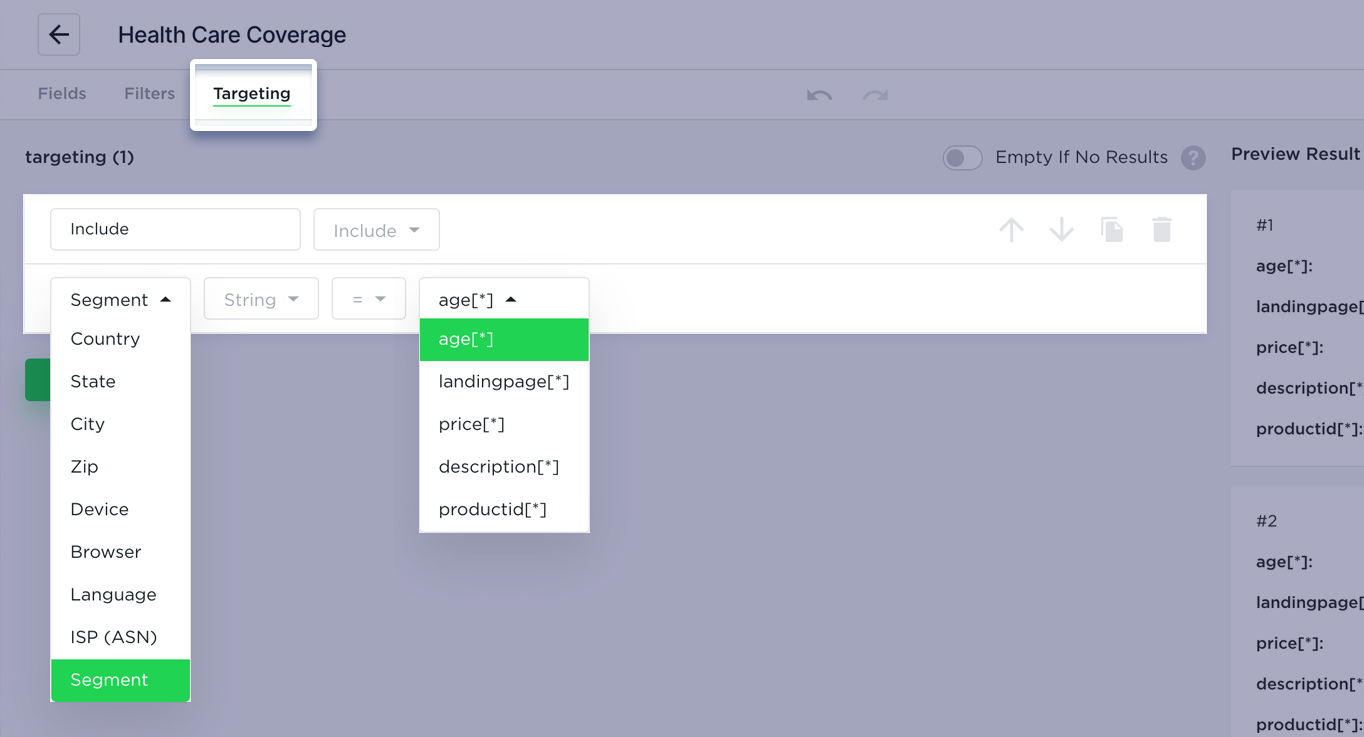Image resolution: width=1364 pixels, height=737 pixels.
Task: Move targeting rule up with arrow
Action: 1011,230
